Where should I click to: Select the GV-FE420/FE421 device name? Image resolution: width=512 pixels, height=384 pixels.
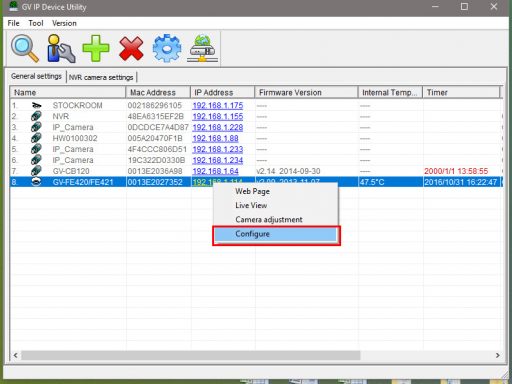click(x=83, y=182)
